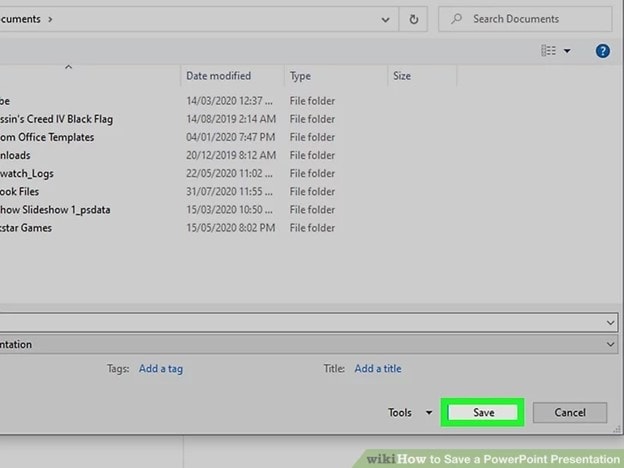Click the 15/05/2020 8:02 PM date cell
The height and width of the screenshot is (468, 624).
click(x=230, y=228)
